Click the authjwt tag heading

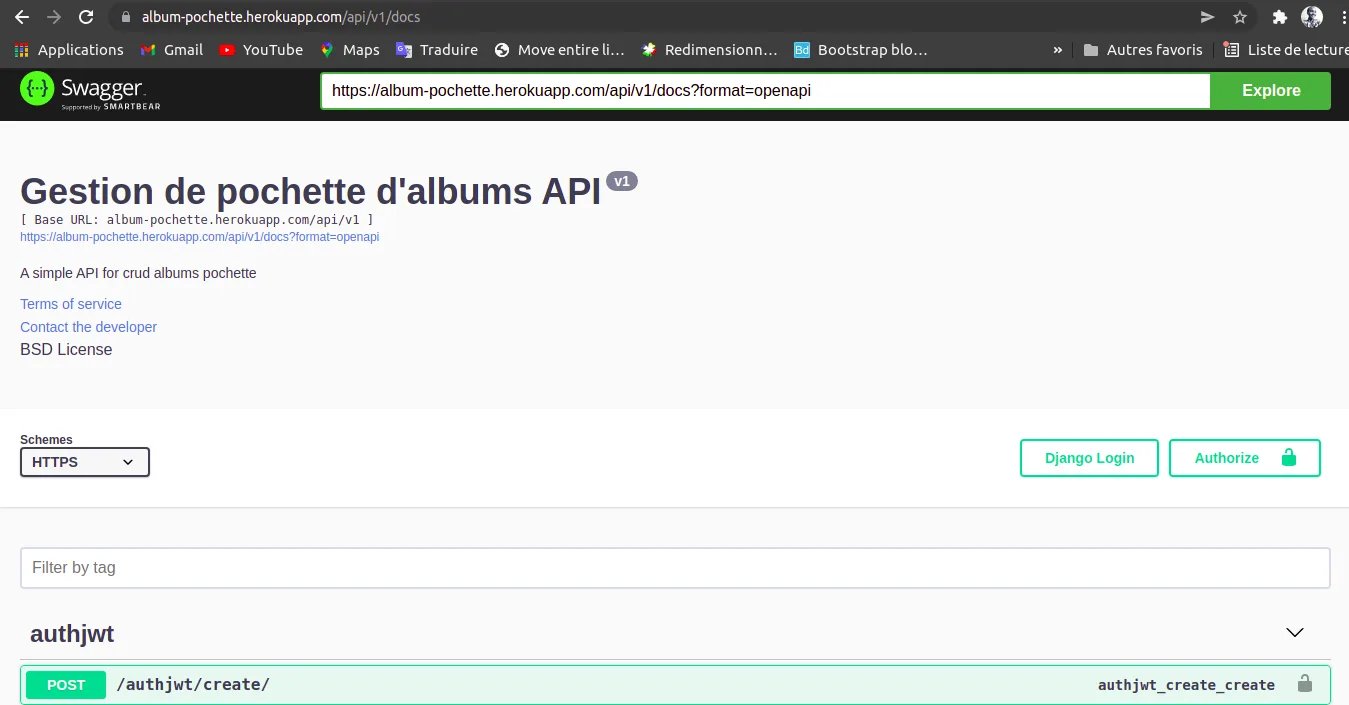click(x=72, y=634)
